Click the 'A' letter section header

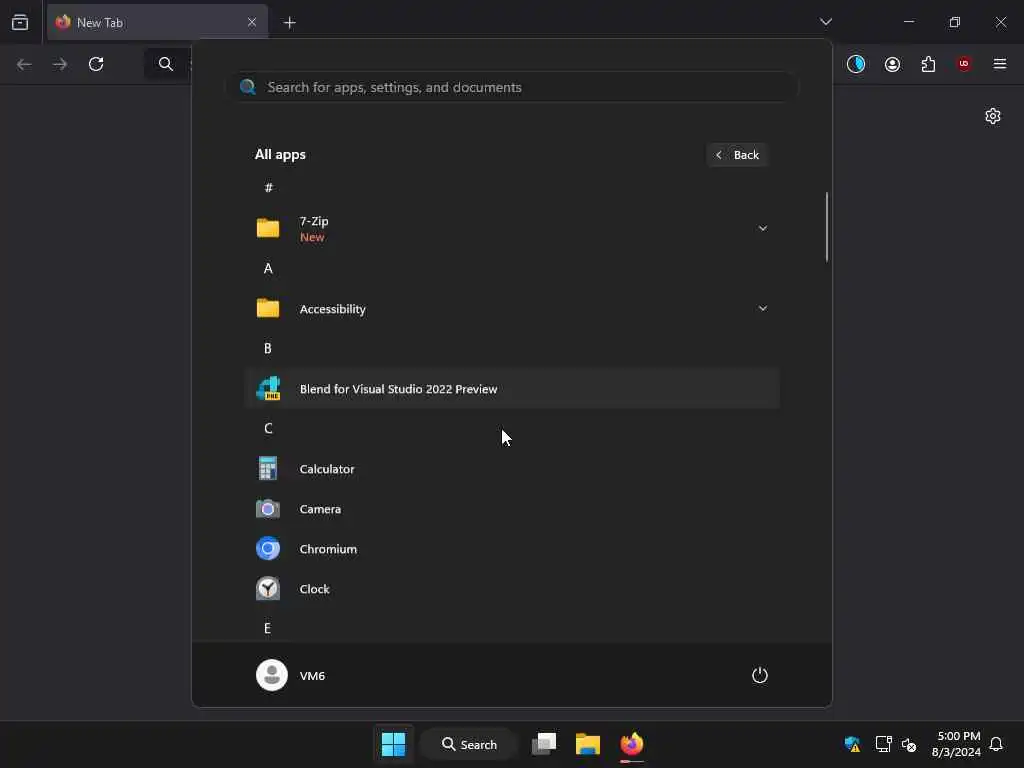(268, 268)
